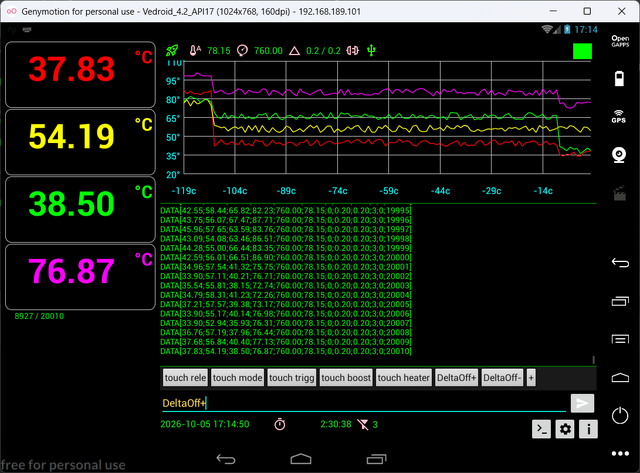Click the 'DeltaOff-' command button
This screenshot has height=473, width=640.
[x=502, y=378]
